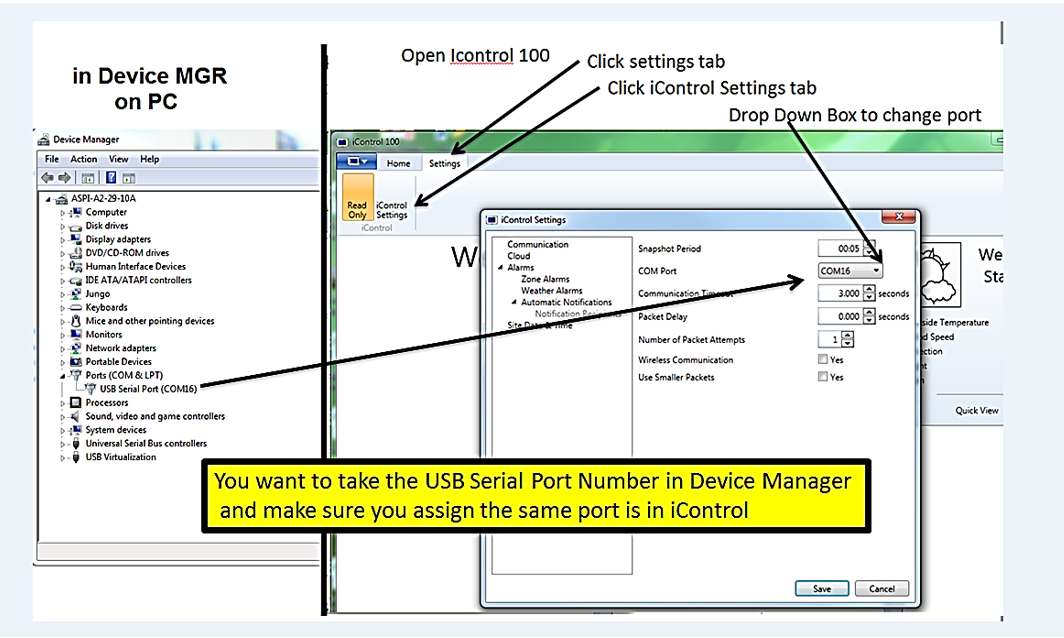Select the Disk drives icon in tree
This screenshot has width=1064, height=638.
click(x=76, y=226)
